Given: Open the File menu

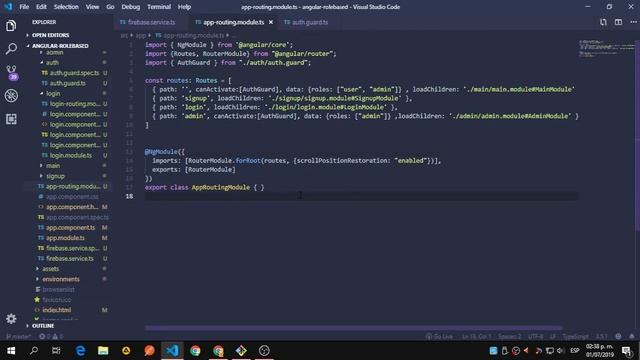Looking at the screenshot, I should (24, 7).
